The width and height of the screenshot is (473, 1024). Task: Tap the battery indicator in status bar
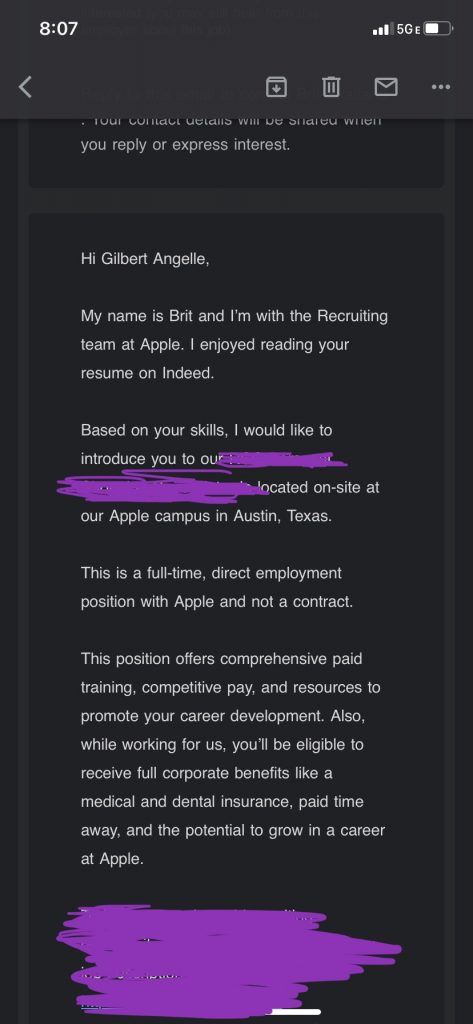coord(438,29)
